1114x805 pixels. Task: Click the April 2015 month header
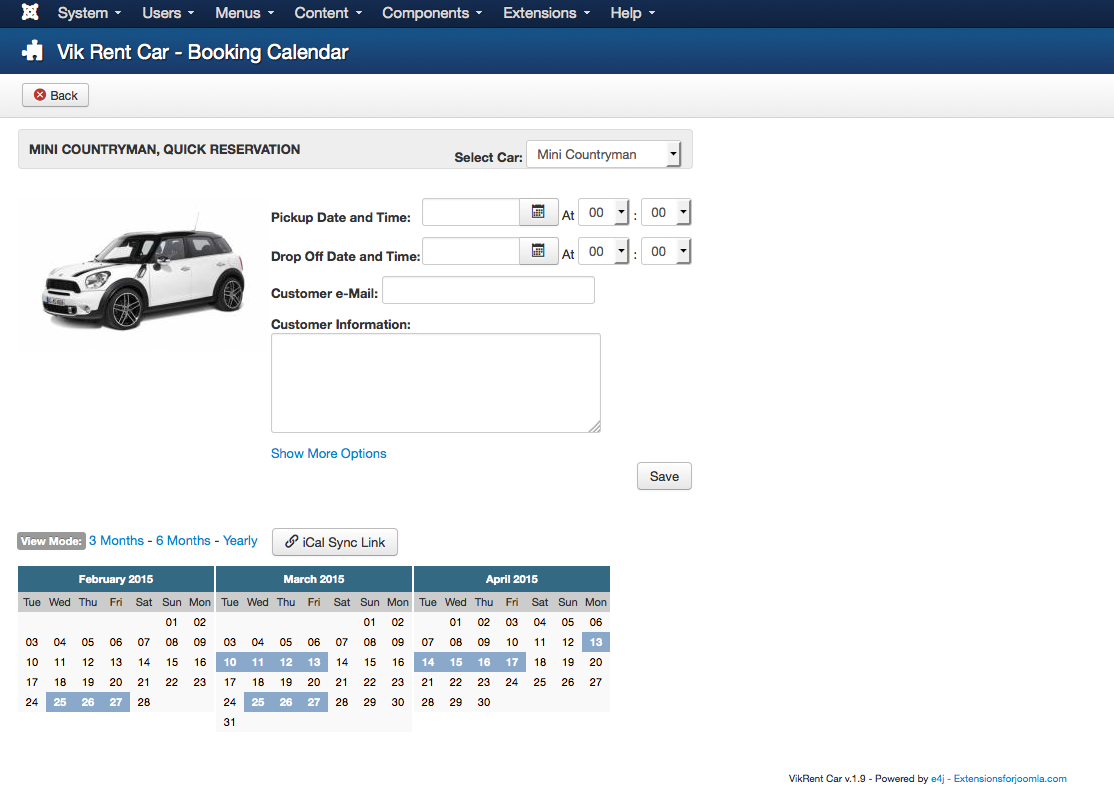click(512, 579)
